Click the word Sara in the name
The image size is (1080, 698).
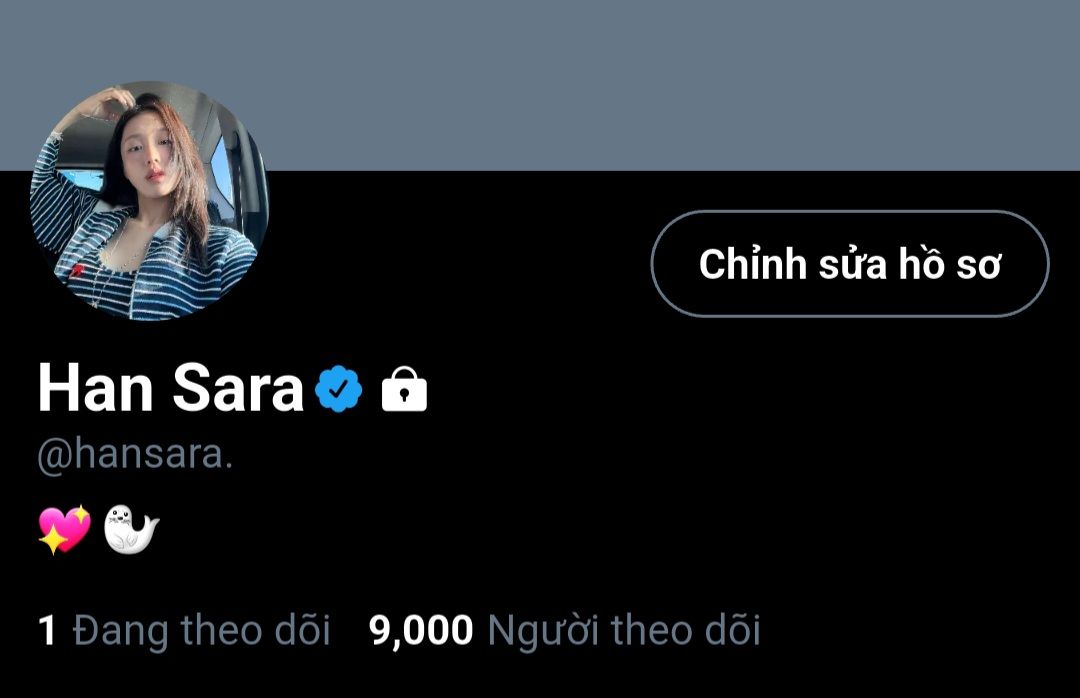pyautogui.click(x=238, y=389)
